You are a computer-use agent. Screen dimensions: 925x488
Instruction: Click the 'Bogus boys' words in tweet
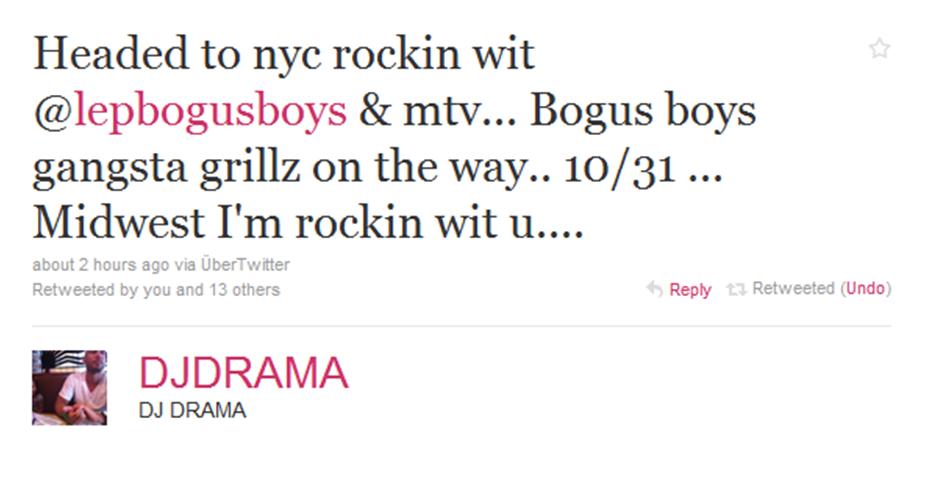coord(643,112)
